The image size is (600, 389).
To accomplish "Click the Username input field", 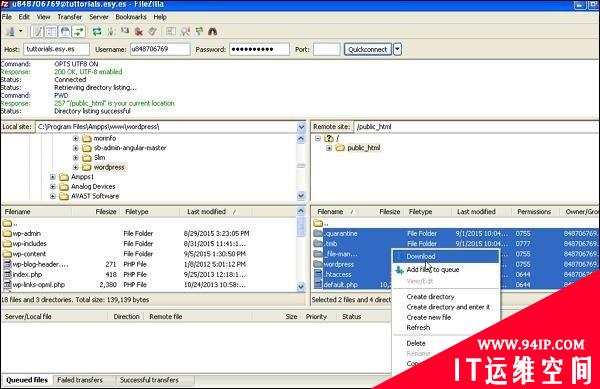I will tap(160, 49).
